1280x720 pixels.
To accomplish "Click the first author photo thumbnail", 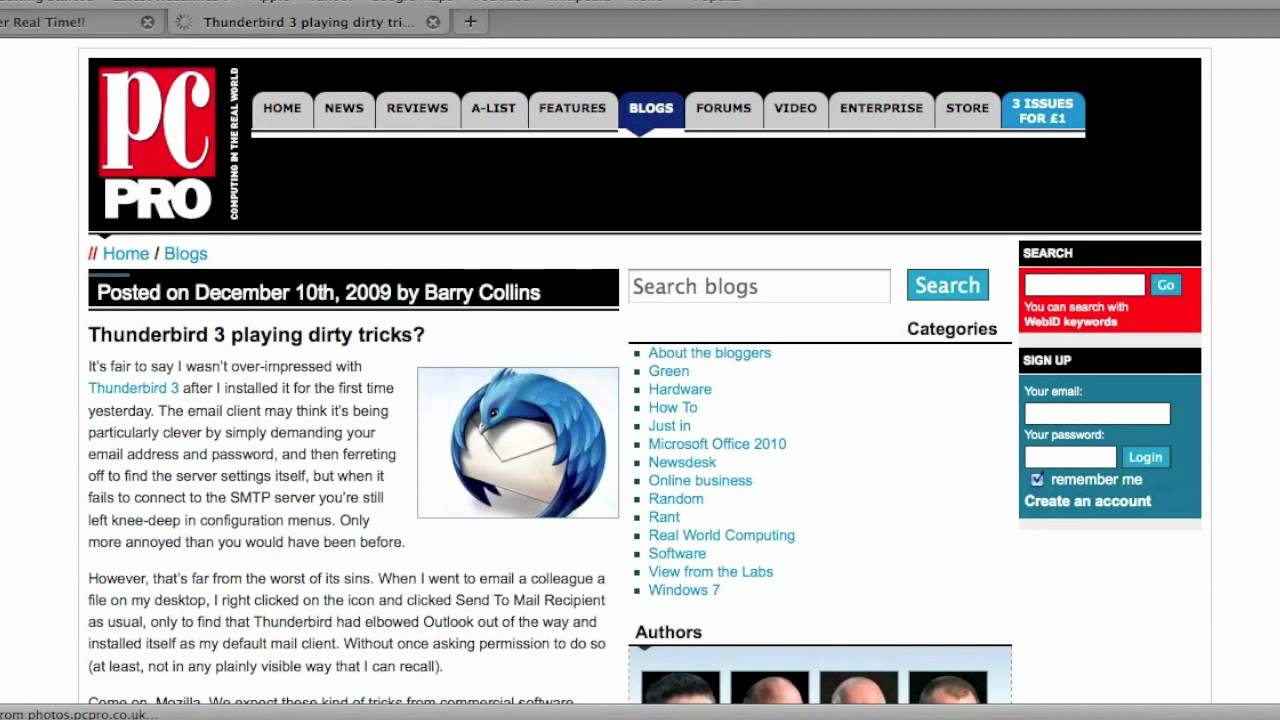I will [x=680, y=688].
